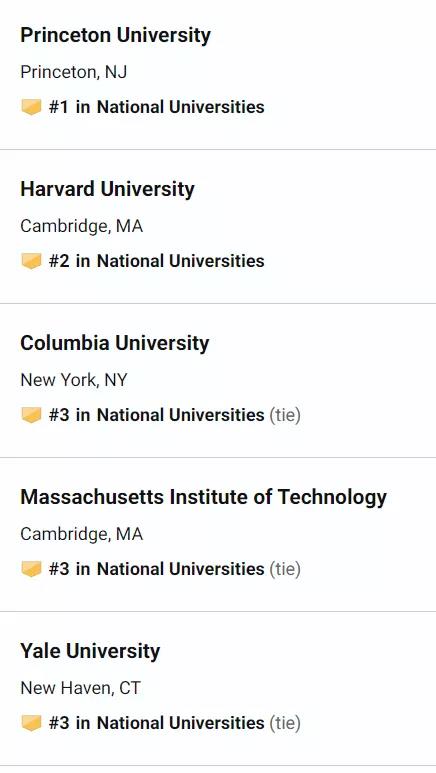Click the New Haven, CT location text
Image resolution: width=436 pixels, height=773 pixels.
coord(80,688)
